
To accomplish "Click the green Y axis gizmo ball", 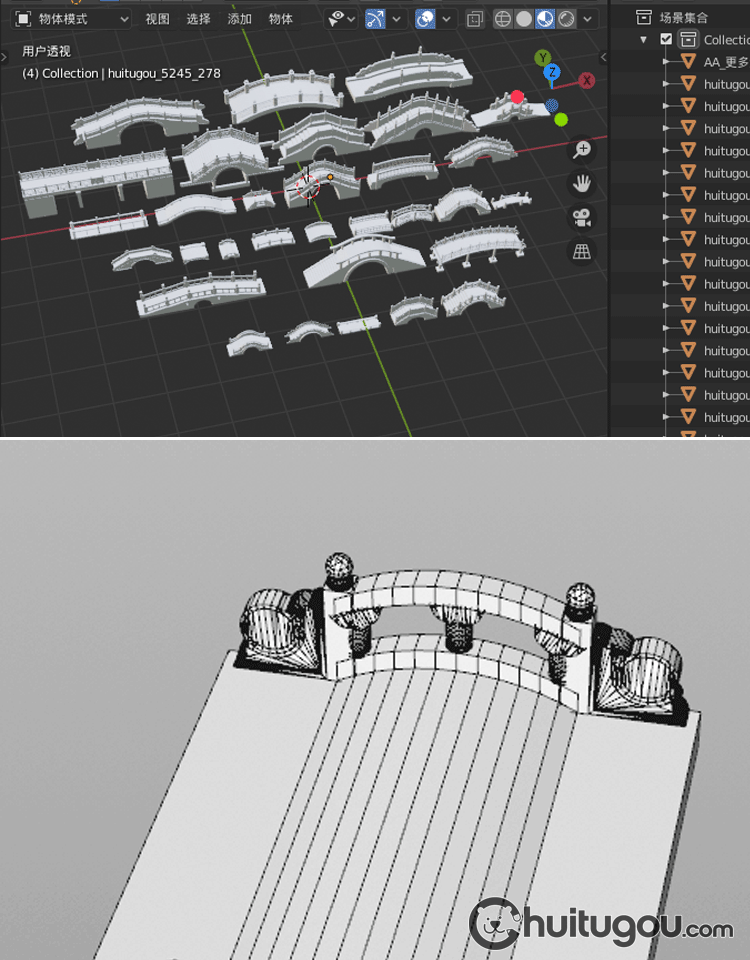I will pyautogui.click(x=542, y=58).
